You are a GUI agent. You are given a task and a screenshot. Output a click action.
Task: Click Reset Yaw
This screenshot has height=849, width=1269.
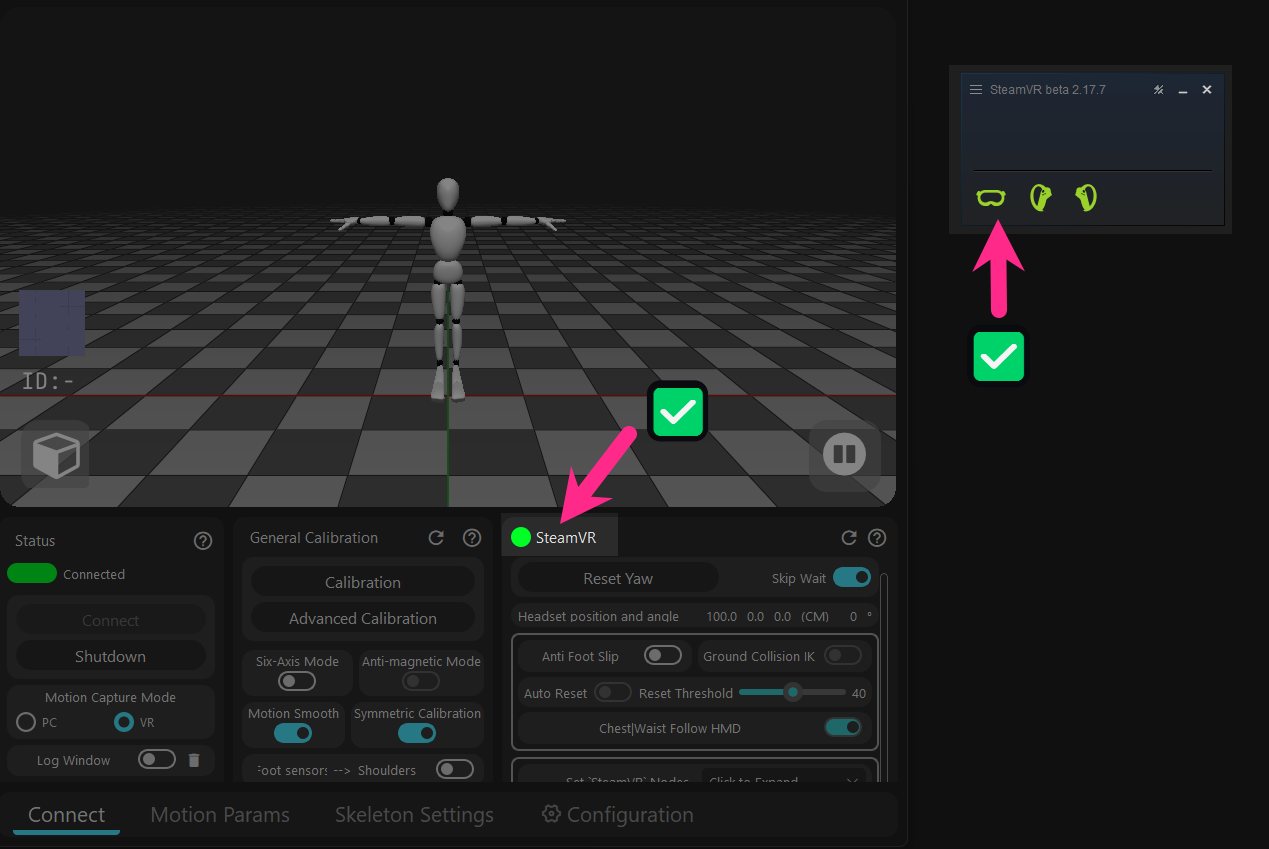(x=618, y=578)
